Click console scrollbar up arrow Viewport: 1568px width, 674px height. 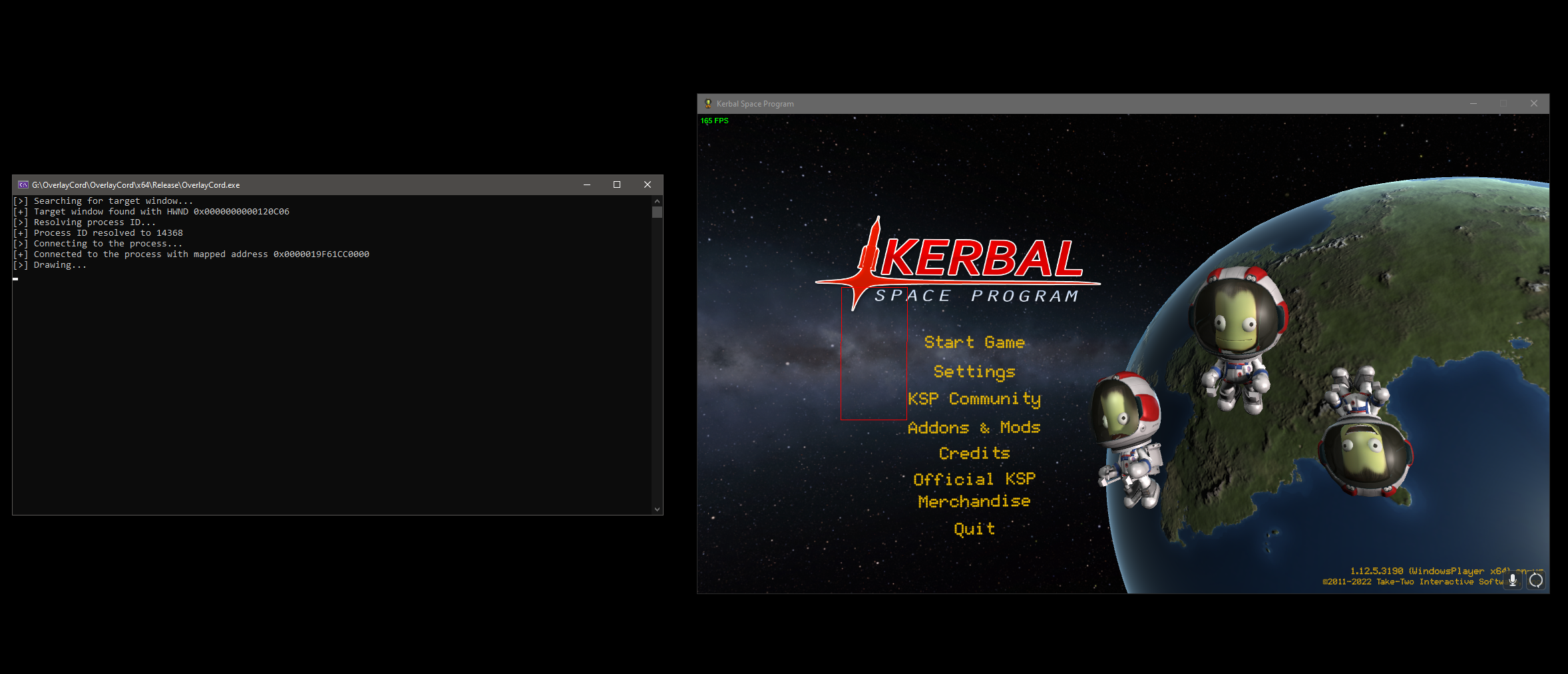(657, 201)
